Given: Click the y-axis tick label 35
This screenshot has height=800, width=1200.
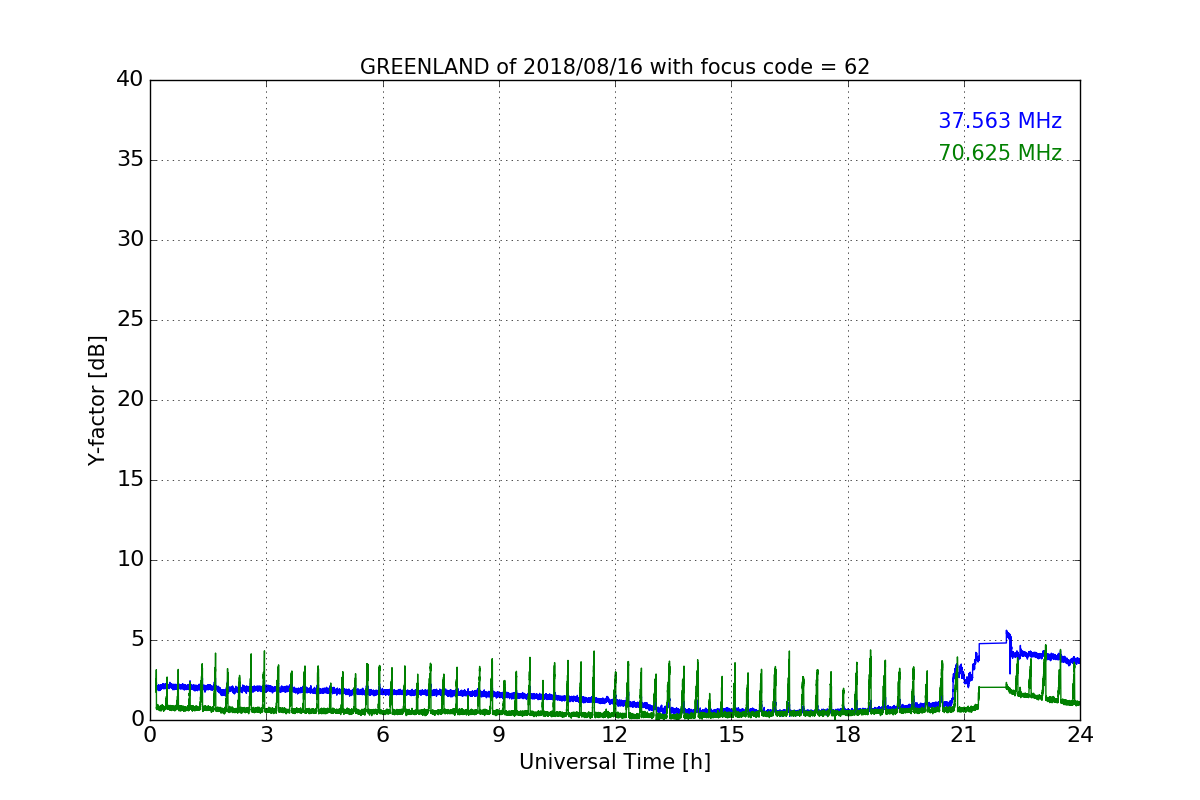Looking at the screenshot, I should click(130, 160).
